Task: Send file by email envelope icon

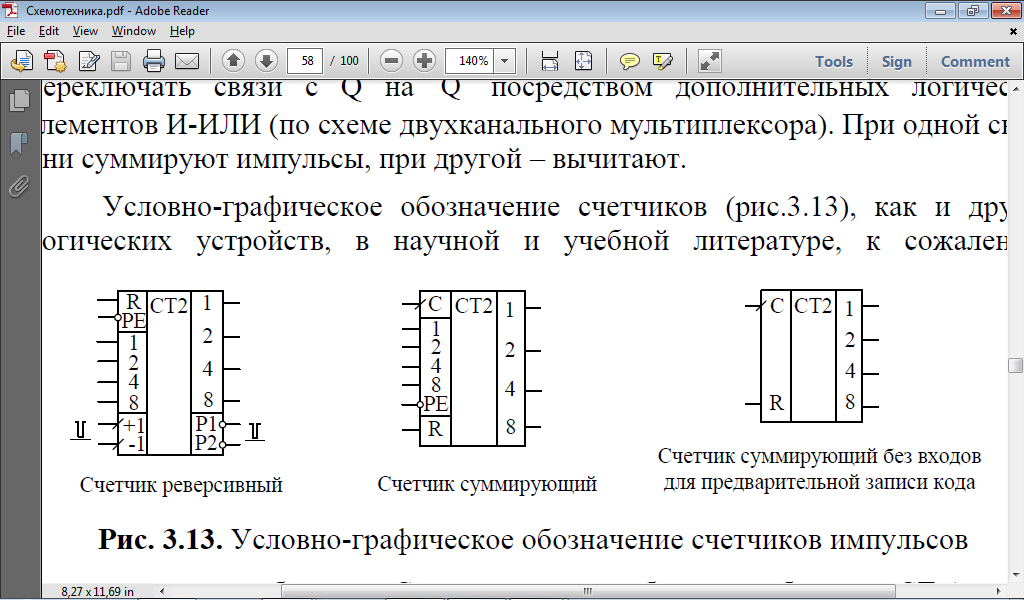Action: tap(187, 61)
